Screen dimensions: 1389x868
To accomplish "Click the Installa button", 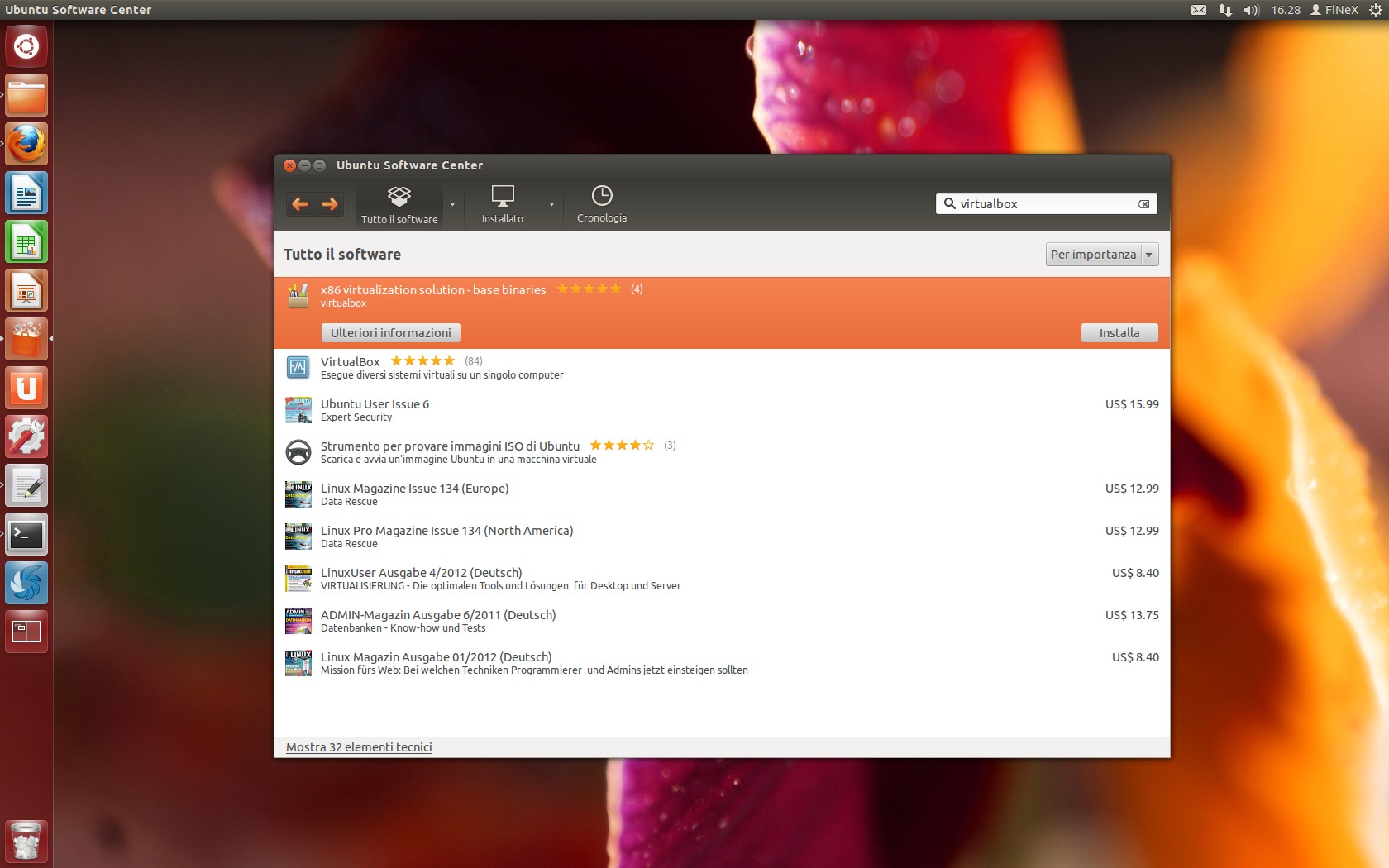I will point(1119,333).
